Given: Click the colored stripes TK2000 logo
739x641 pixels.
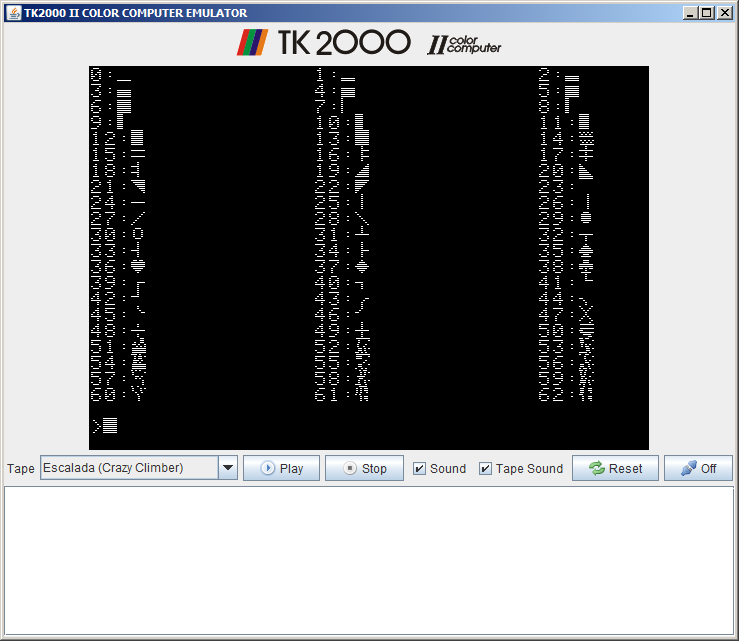Looking at the screenshot, I should (x=251, y=42).
